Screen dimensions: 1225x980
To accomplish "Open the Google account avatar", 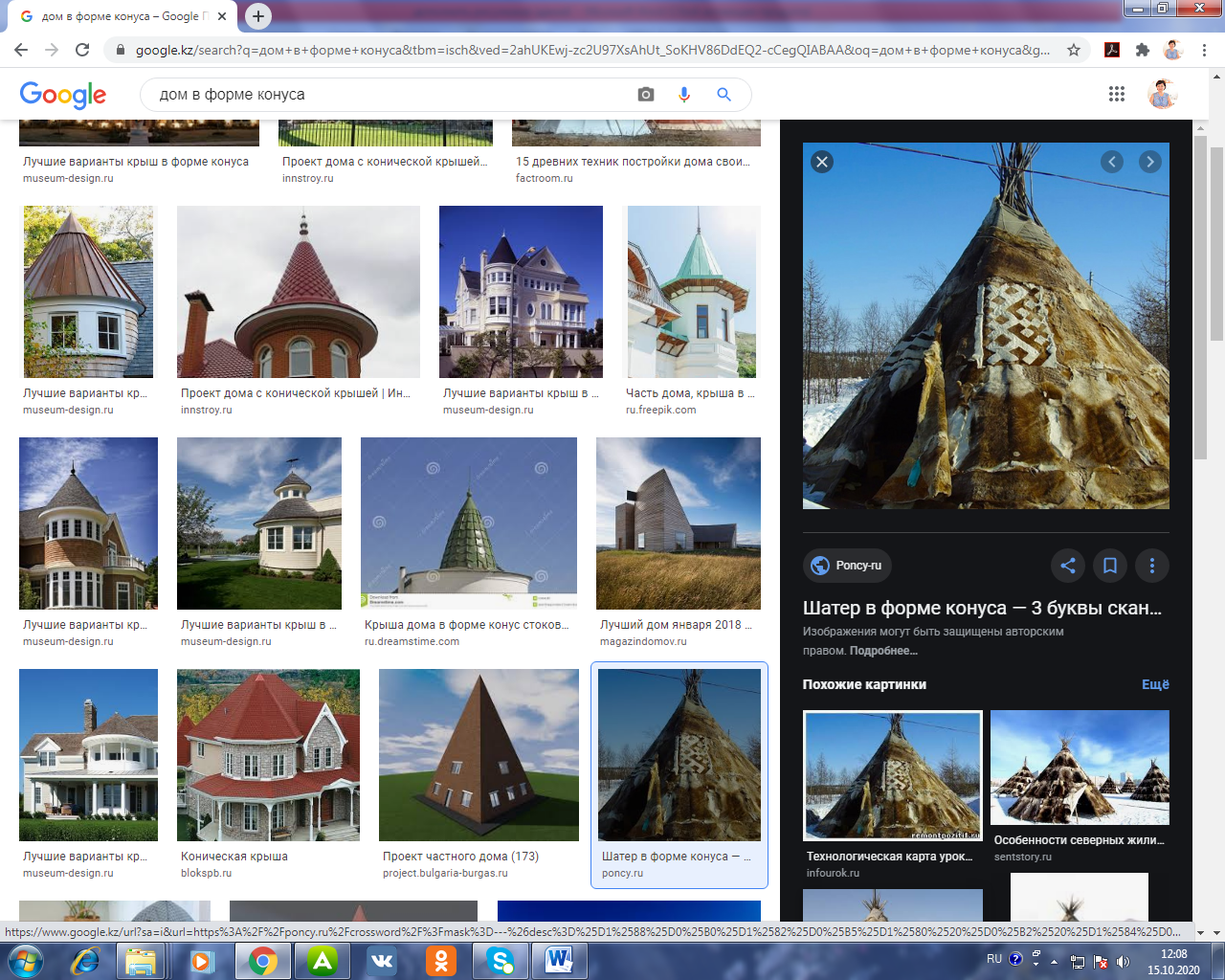I will (1163, 94).
